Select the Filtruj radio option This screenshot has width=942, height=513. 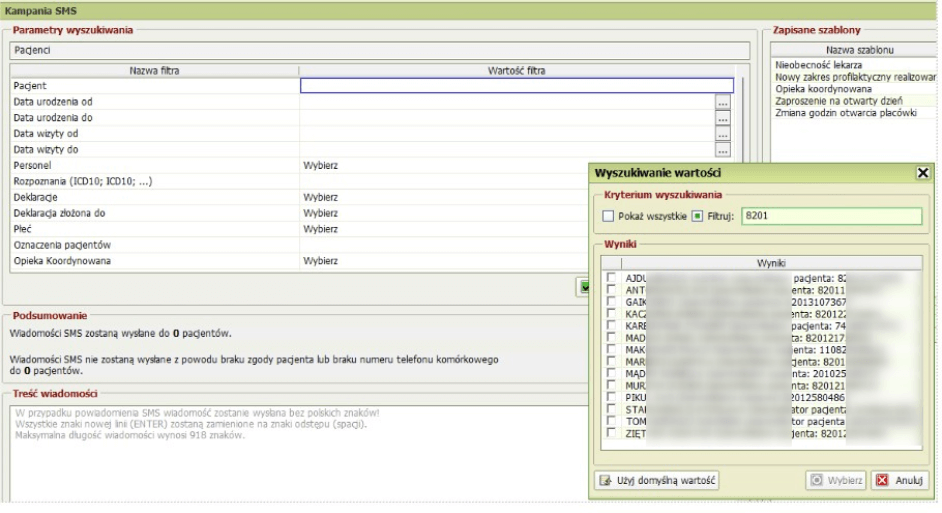click(697, 217)
